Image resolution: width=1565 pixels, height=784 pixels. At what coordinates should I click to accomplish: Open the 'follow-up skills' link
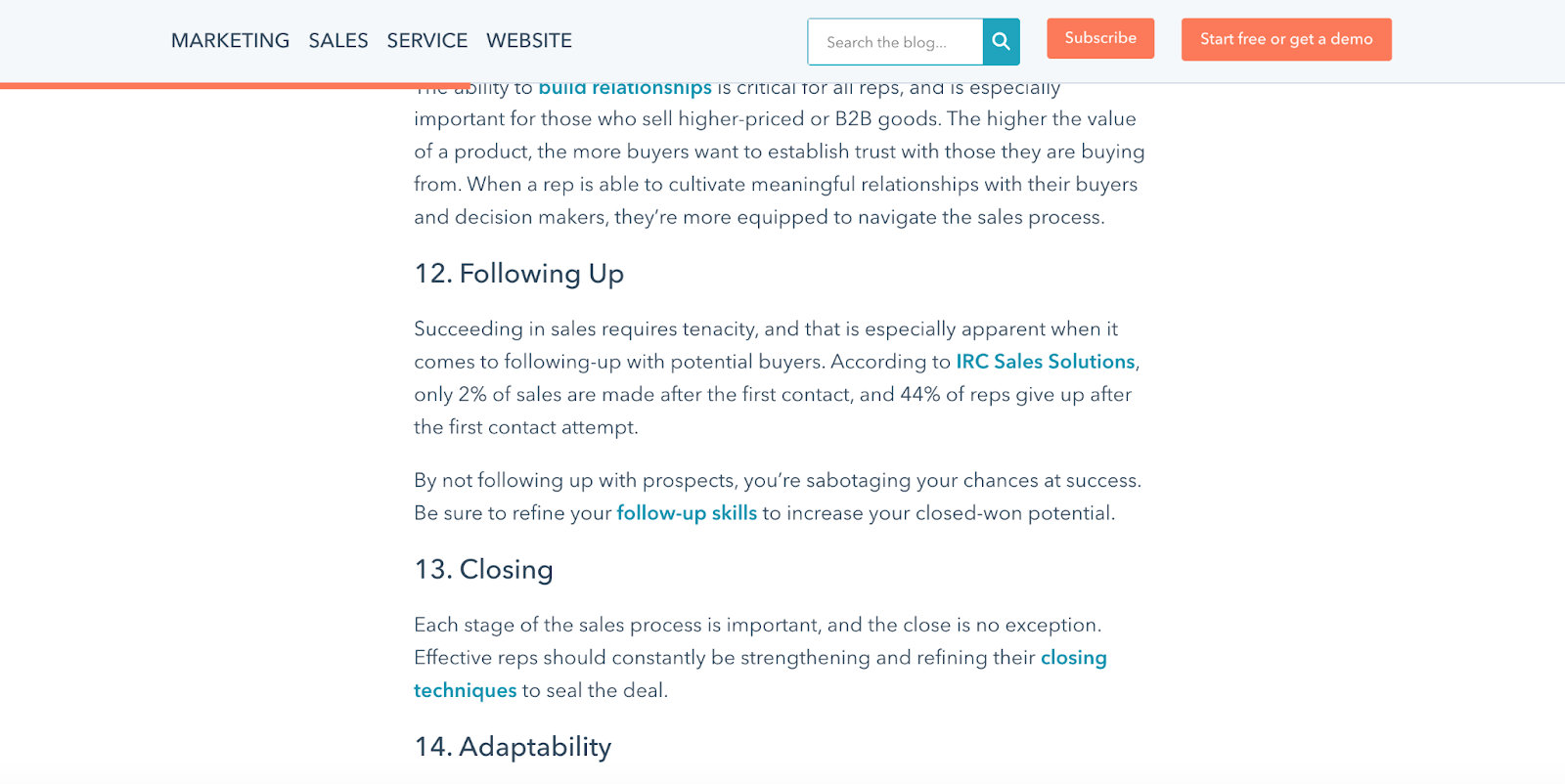[x=687, y=513]
